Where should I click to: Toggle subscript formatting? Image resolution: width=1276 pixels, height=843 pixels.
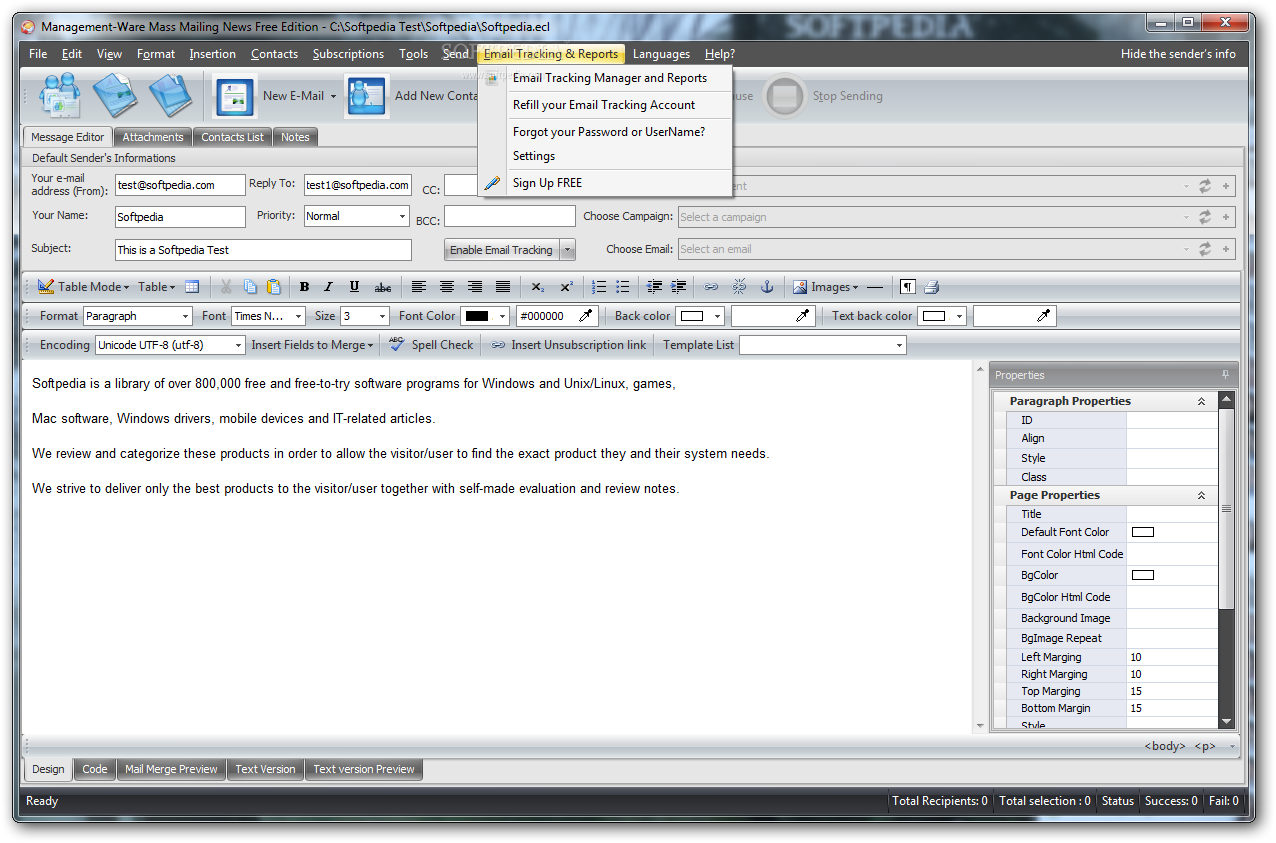click(538, 287)
